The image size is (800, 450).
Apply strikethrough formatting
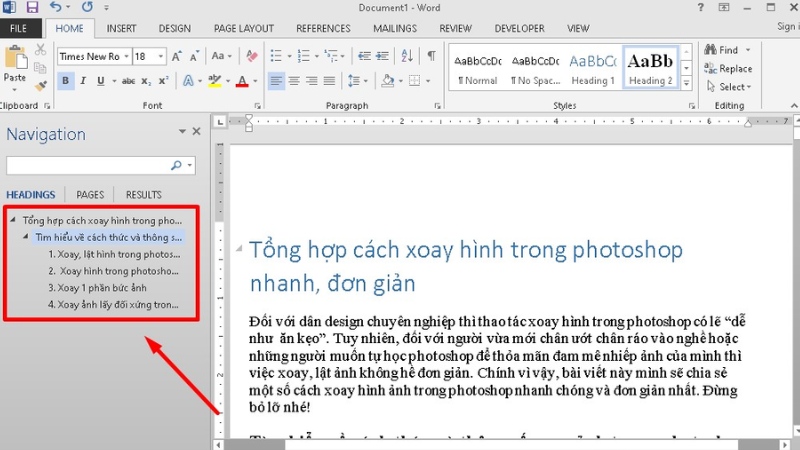[x=128, y=81]
